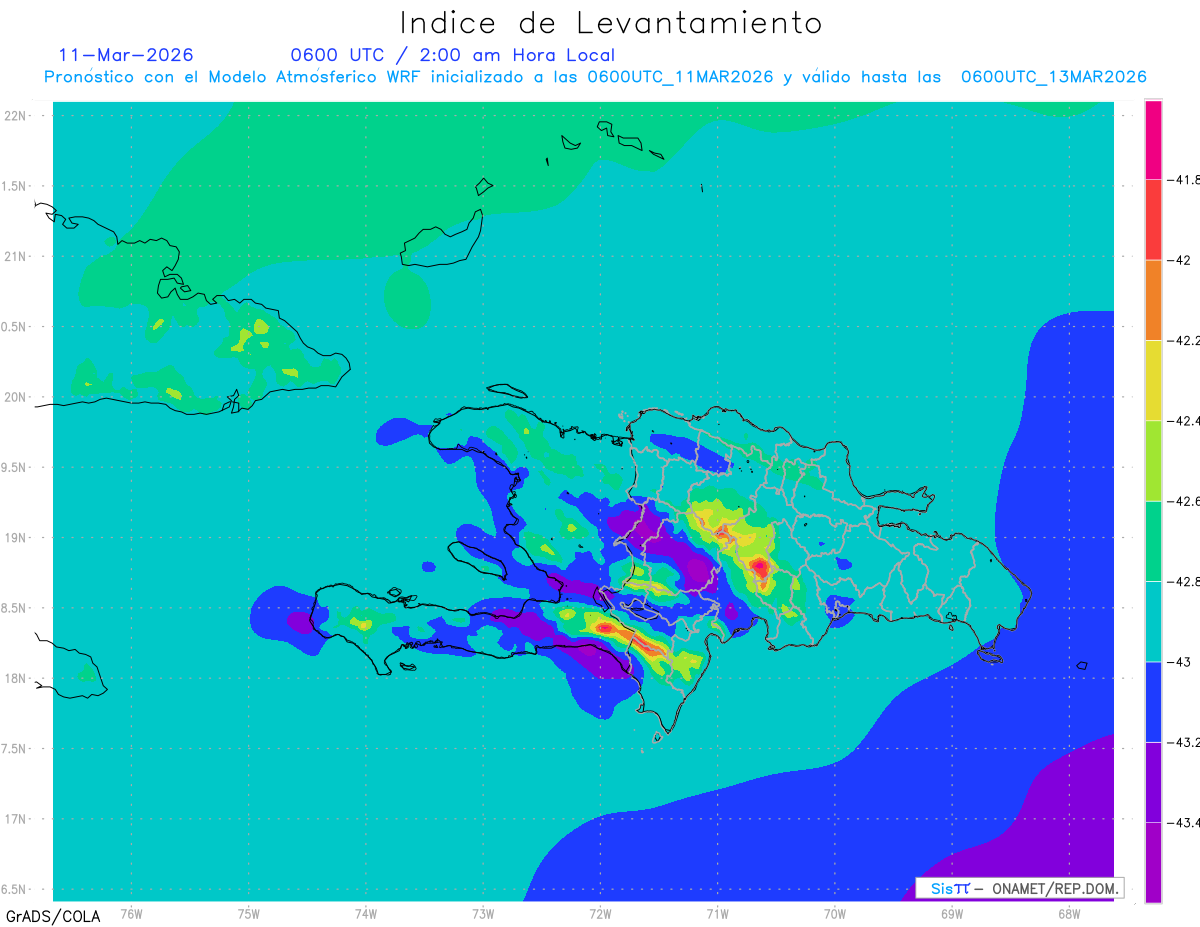The image size is (1200, 927).
Task: Click the '73W' longitude axis label
Action: (x=483, y=912)
